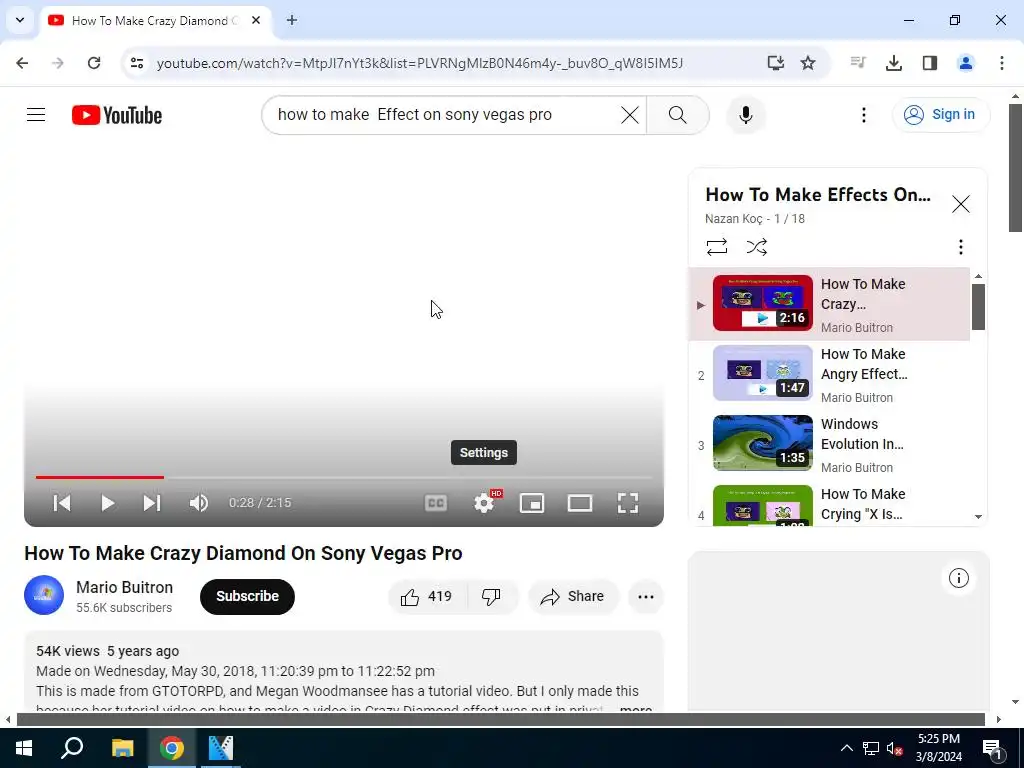The width and height of the screenshot is (1024, 768).
Task: View site information icon in address bar
Action: click(136, 63)
